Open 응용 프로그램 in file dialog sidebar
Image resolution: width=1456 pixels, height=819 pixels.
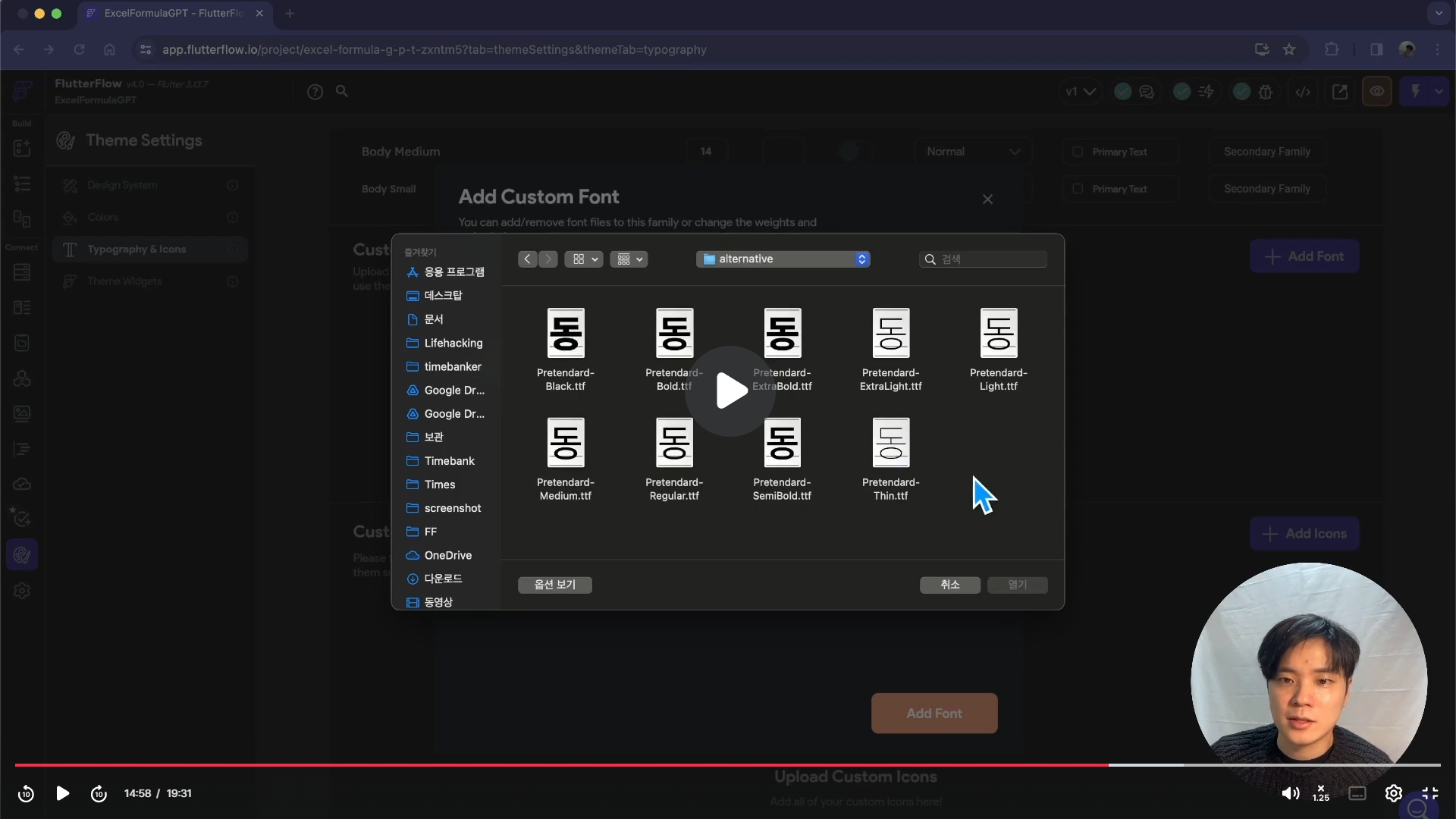click(x=447, y=272)
